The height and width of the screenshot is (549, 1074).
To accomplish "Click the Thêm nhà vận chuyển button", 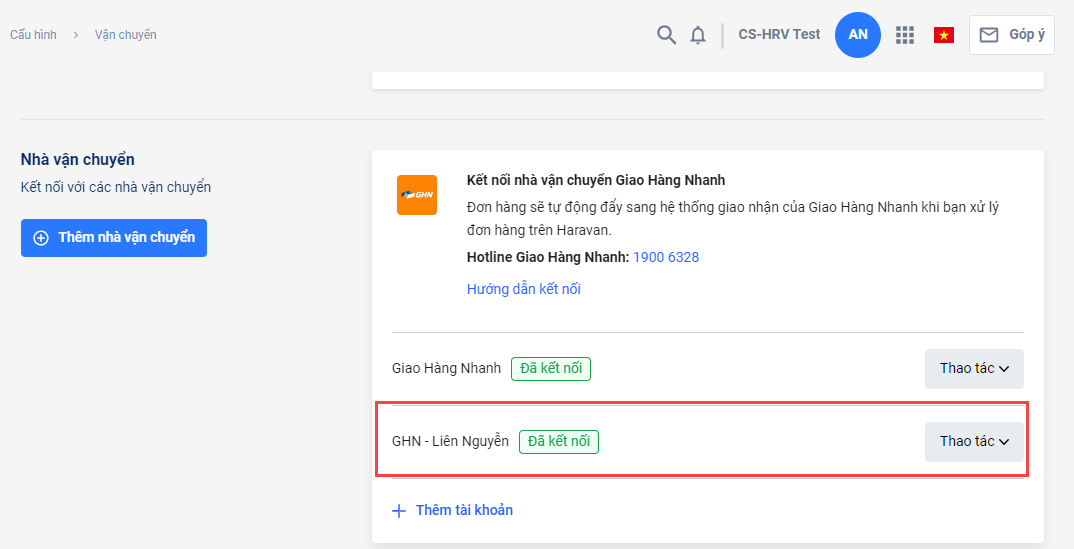I will 114,238.
